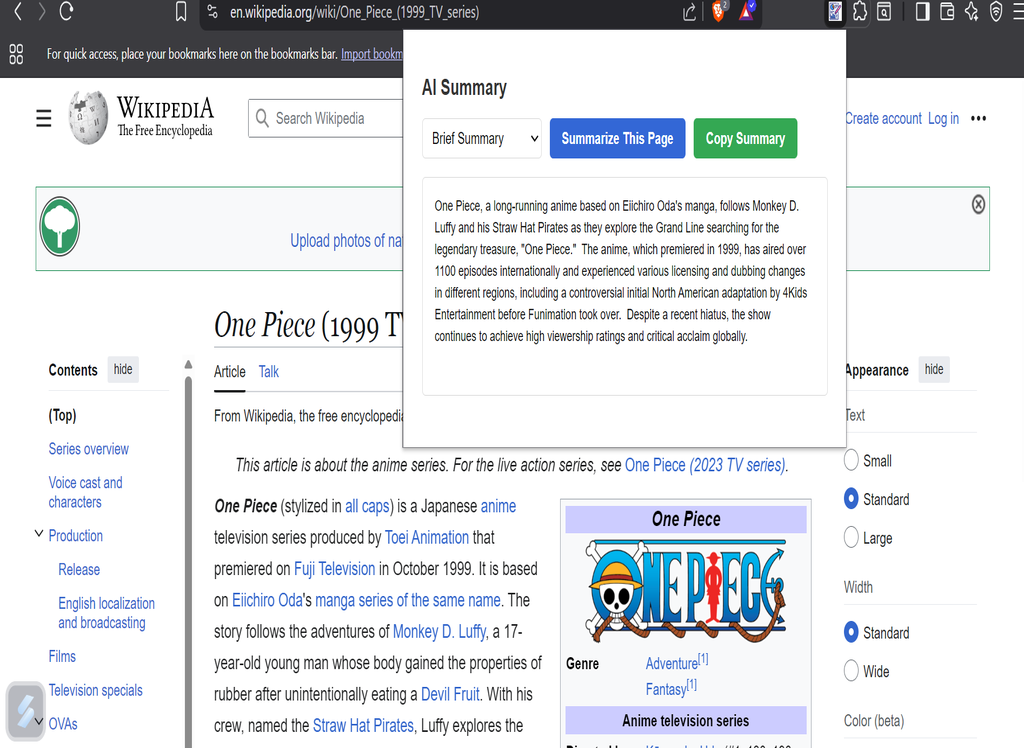This screenshot has height=748, width=1024.
Task: Reload the page with the refresh icon
Action: (x=66, y=11)
